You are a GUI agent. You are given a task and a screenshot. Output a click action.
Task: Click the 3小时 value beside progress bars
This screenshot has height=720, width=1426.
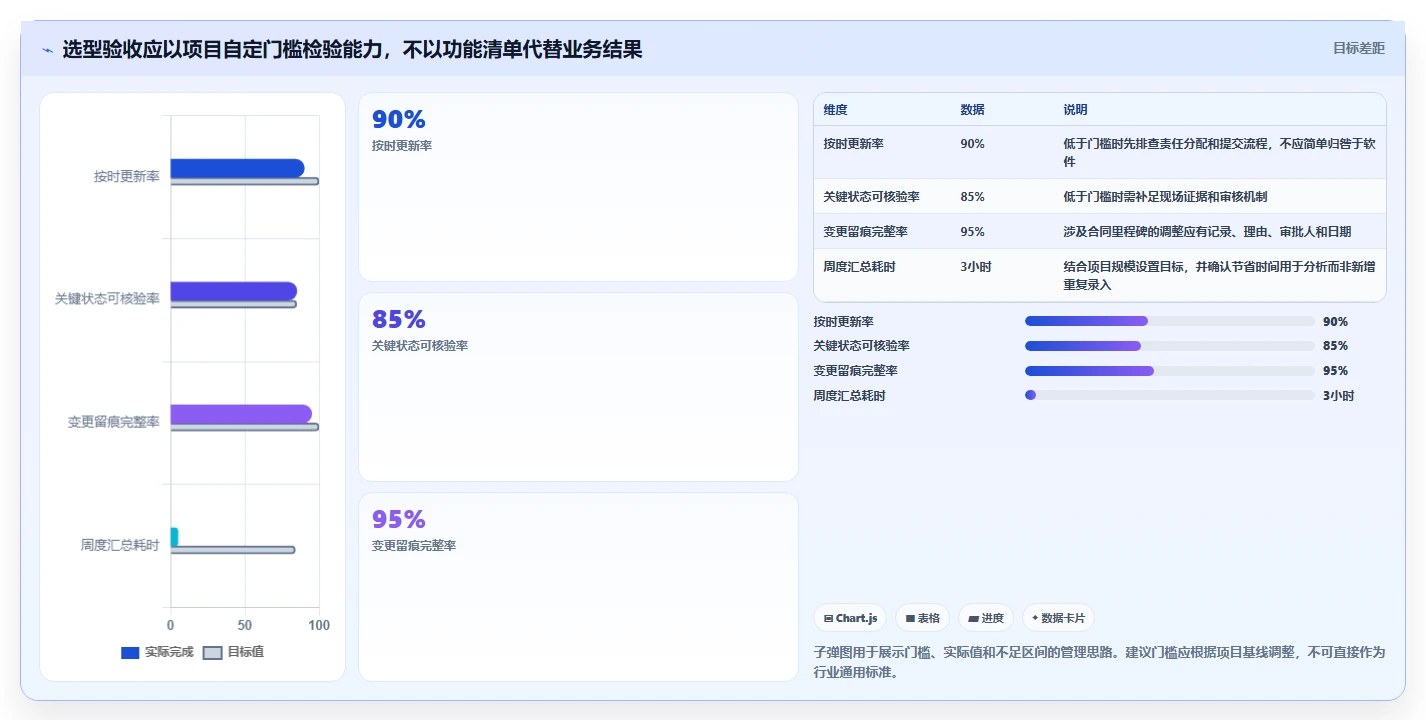tap(1338, 396)
